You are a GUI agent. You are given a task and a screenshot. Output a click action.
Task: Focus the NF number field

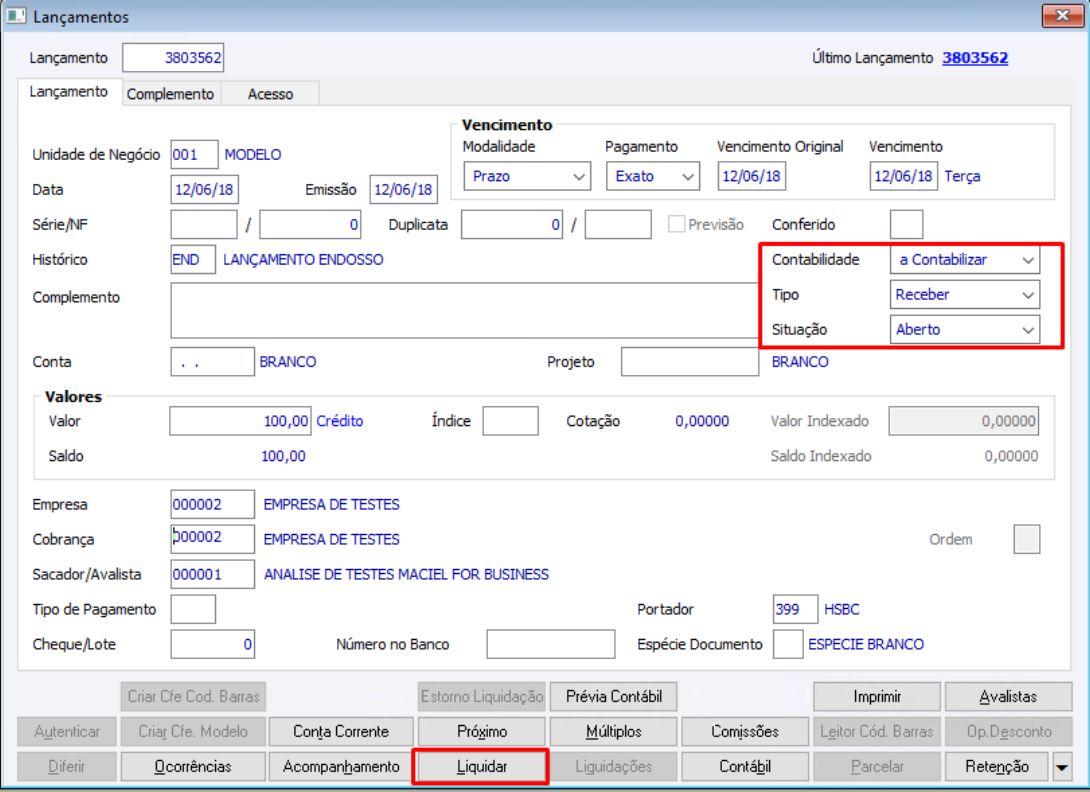pos(310,225)
